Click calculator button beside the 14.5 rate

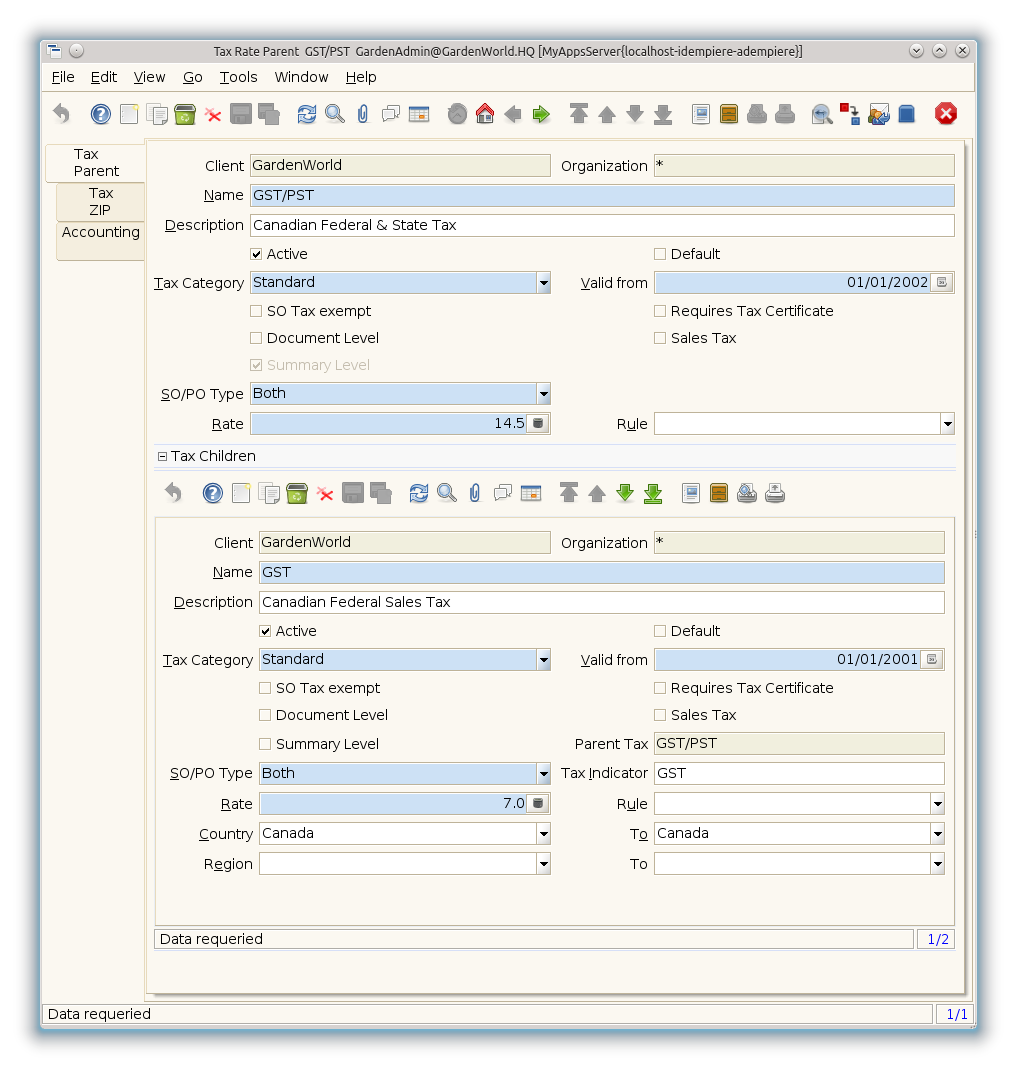pyautogui.click(x=538, y=424)
